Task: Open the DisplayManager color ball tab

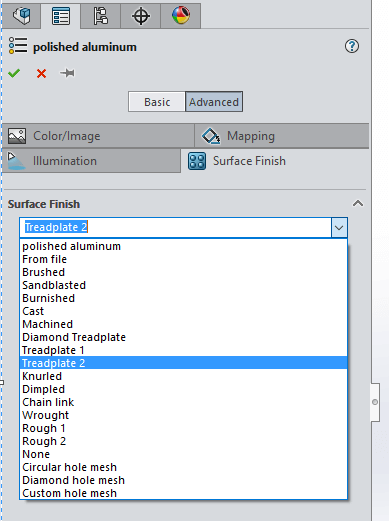Action: 181,16
